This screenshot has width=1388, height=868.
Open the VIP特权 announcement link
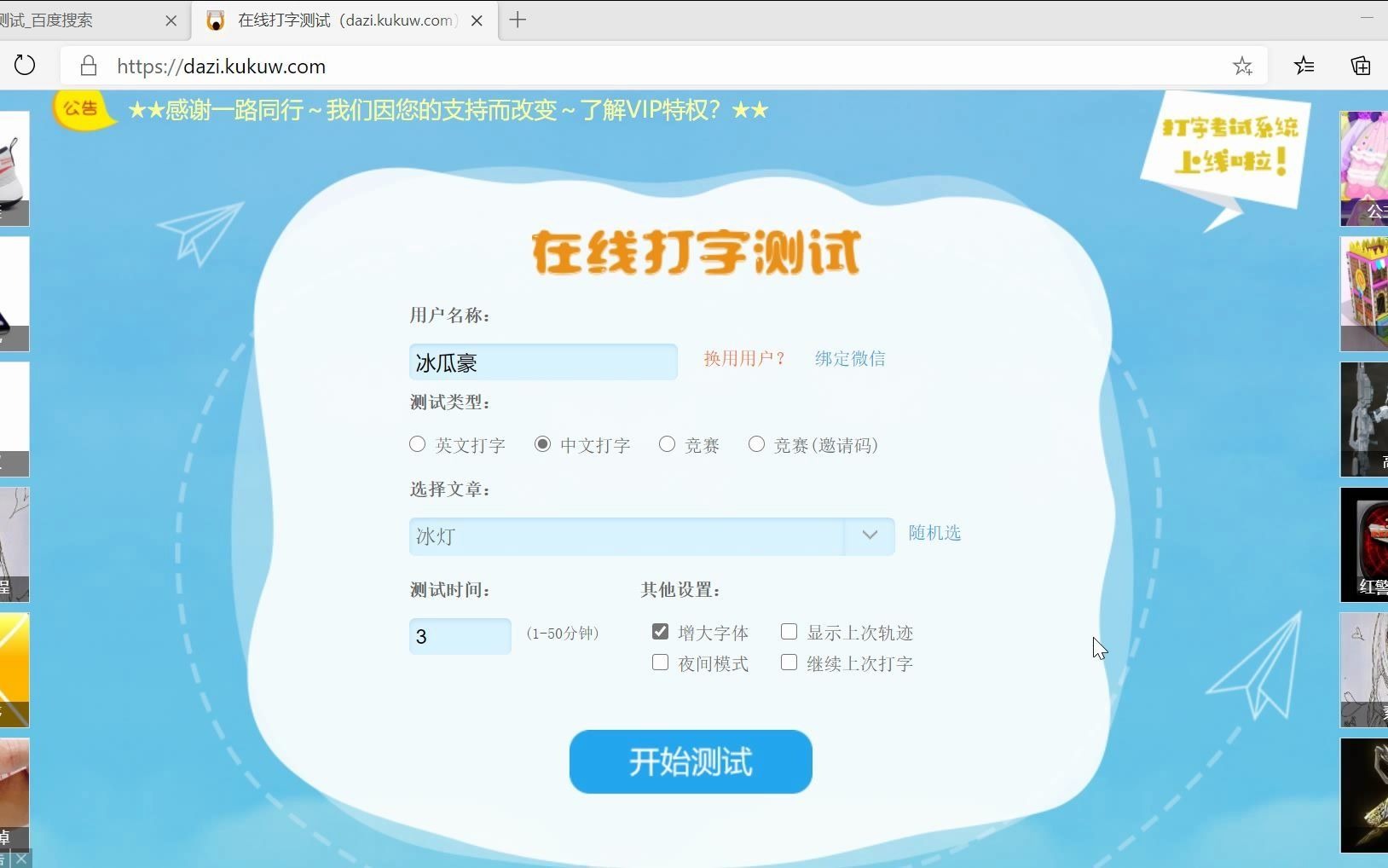448,110
